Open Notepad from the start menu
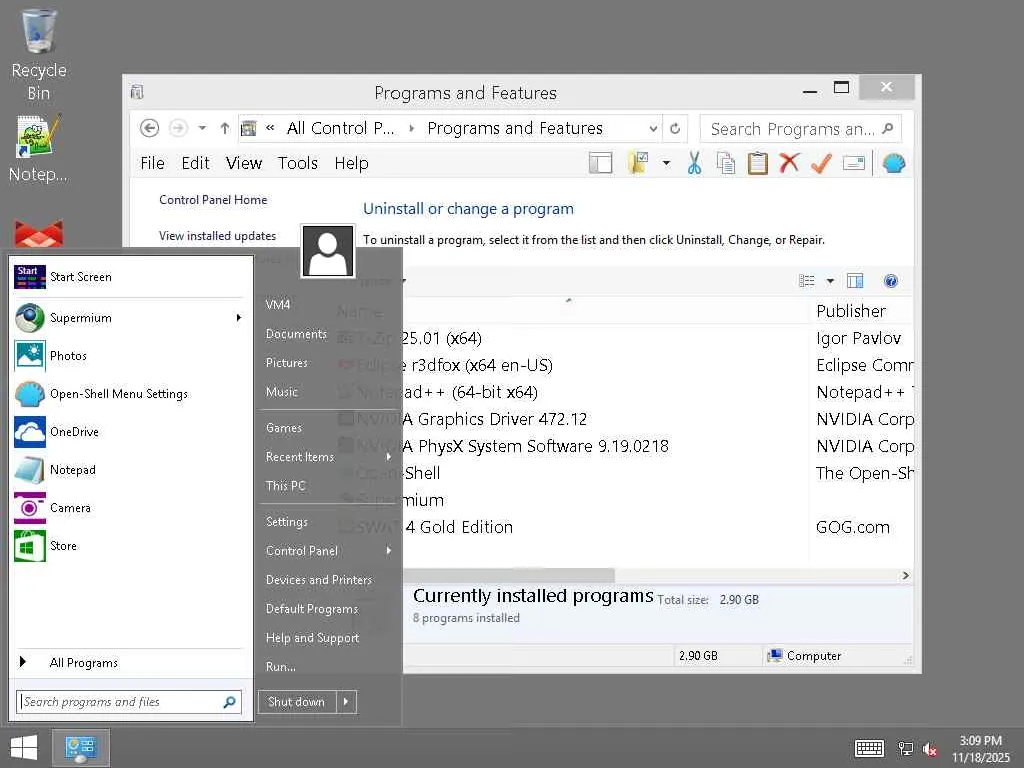The width and height of the screenshot is (1024, 768). click(129, 470)
